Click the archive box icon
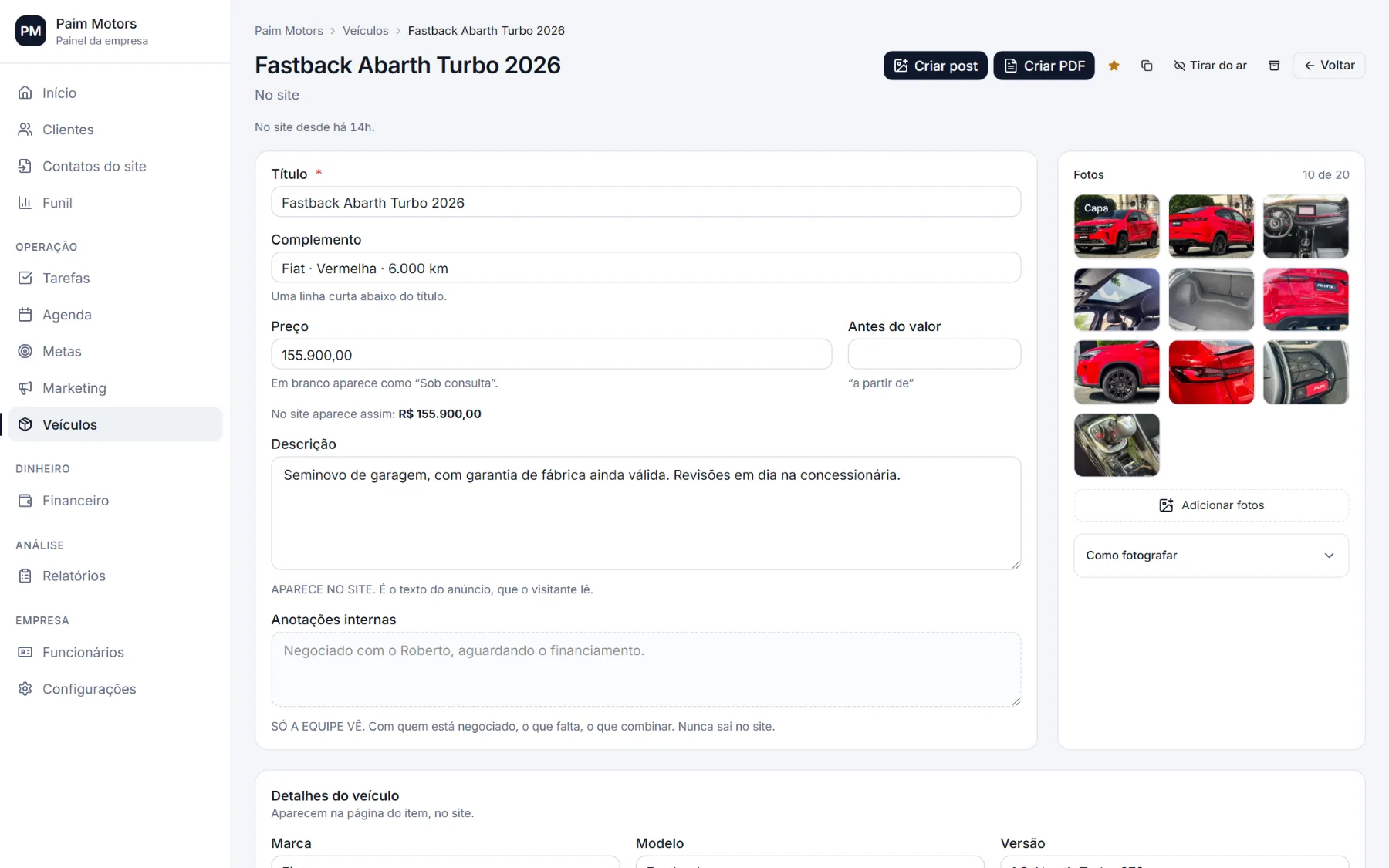1389x868 pixels. [x=1274, y=66]
